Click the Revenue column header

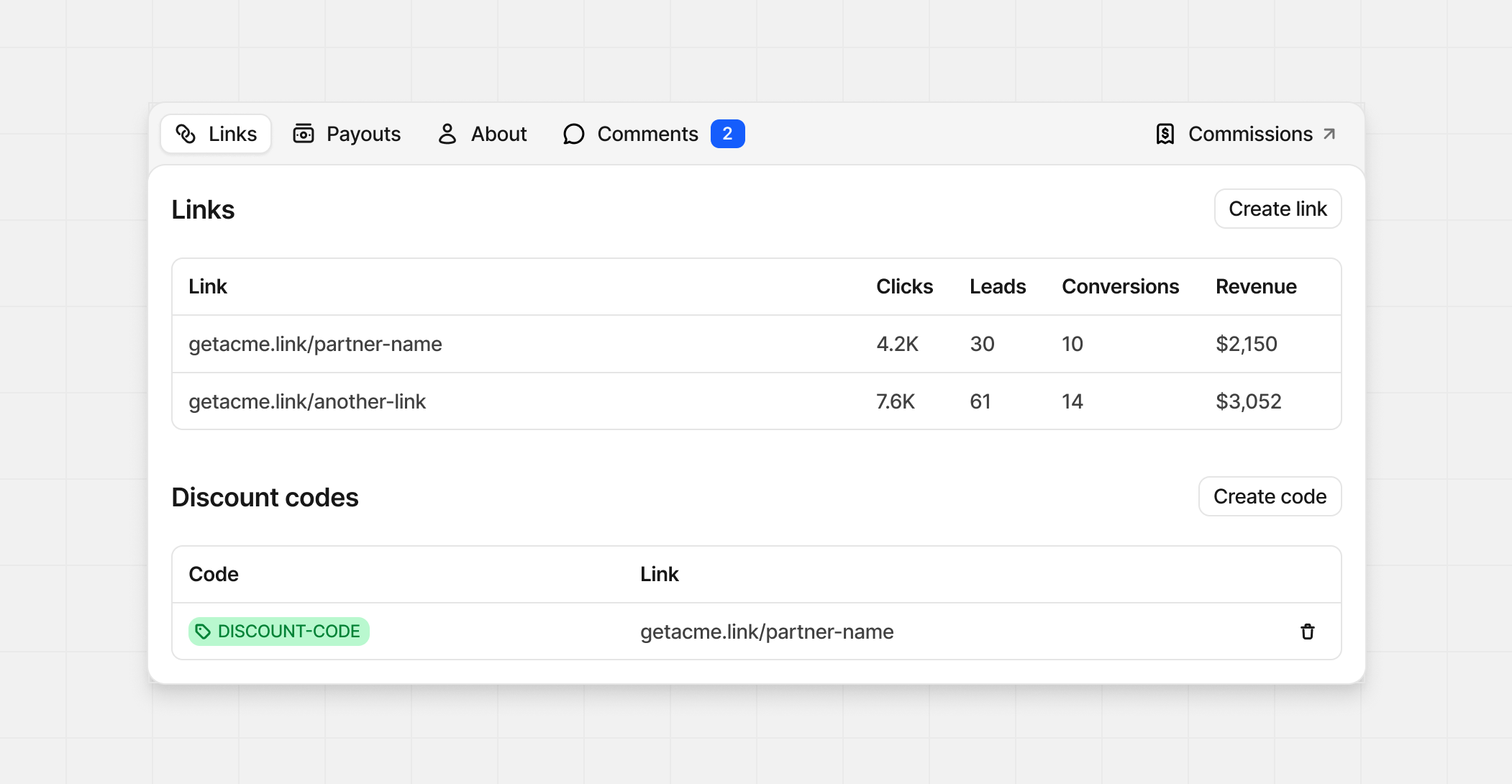(1256, 286)
